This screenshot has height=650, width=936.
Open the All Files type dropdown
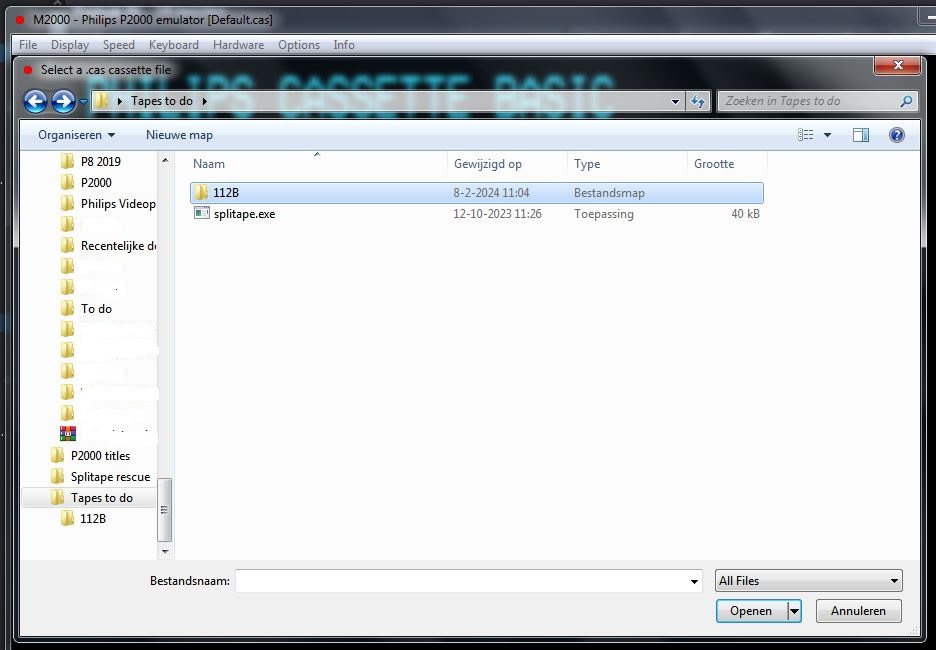coord(809,580)
